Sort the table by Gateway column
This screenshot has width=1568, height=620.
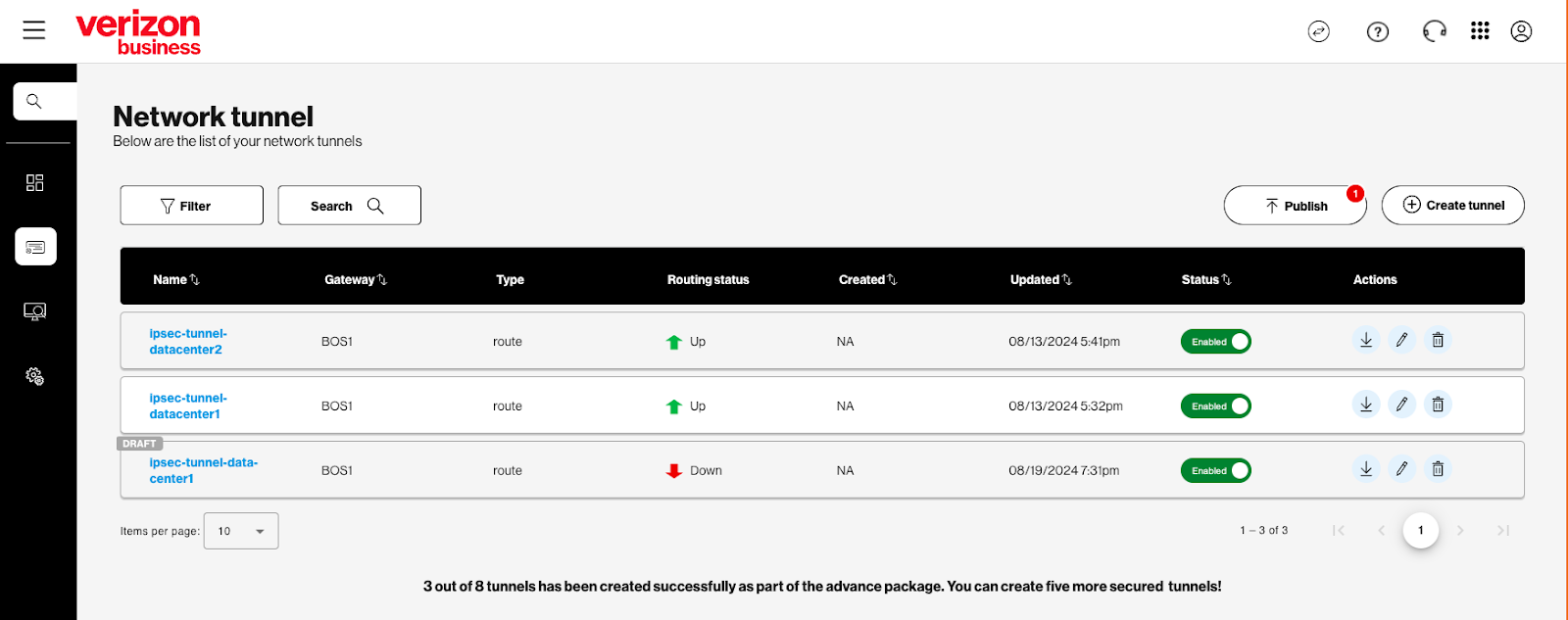point(356,280)
